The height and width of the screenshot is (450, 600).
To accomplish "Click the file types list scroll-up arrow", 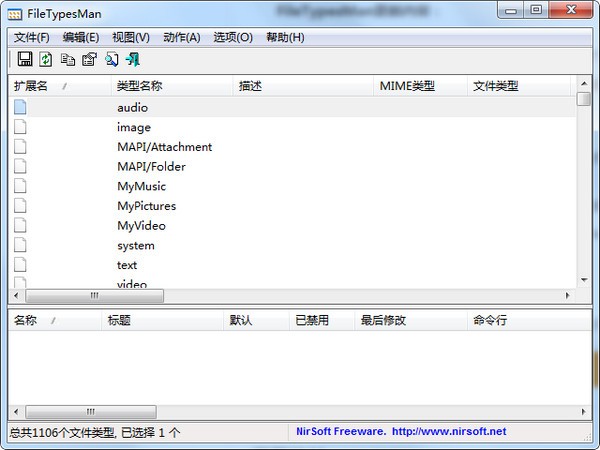I will click(584, 83).
